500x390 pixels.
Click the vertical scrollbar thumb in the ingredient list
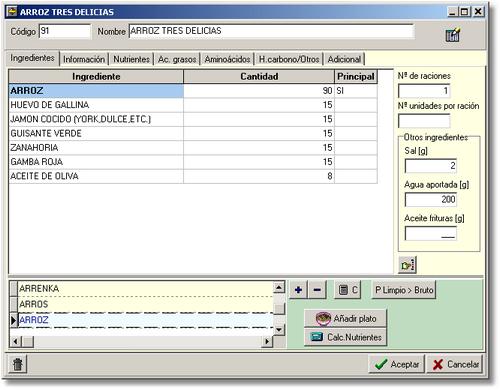tap(279, 309)
